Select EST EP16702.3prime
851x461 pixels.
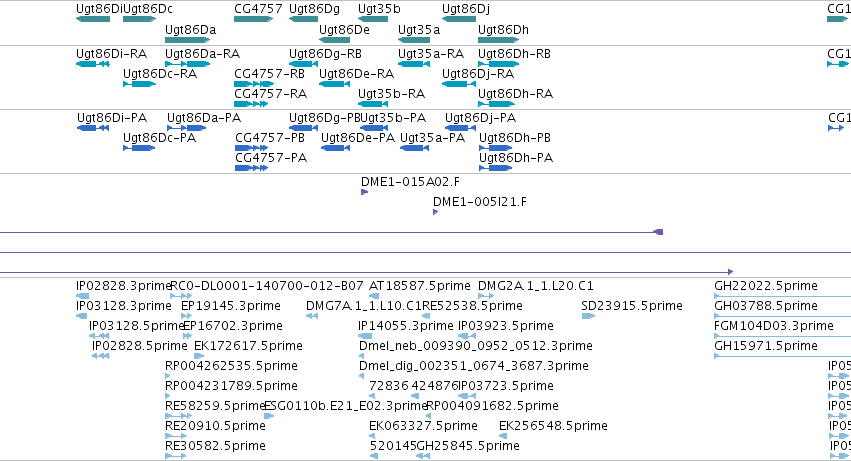(233, 326)
